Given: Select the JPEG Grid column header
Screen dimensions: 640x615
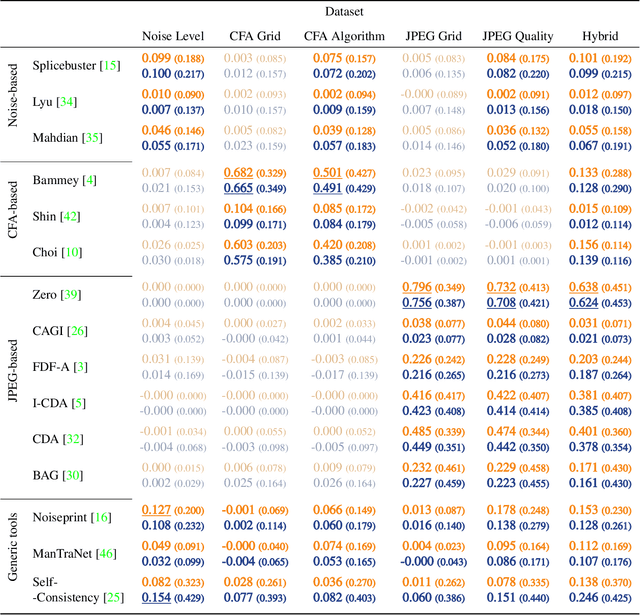Looking at the screenshot, I should point(433,36).
